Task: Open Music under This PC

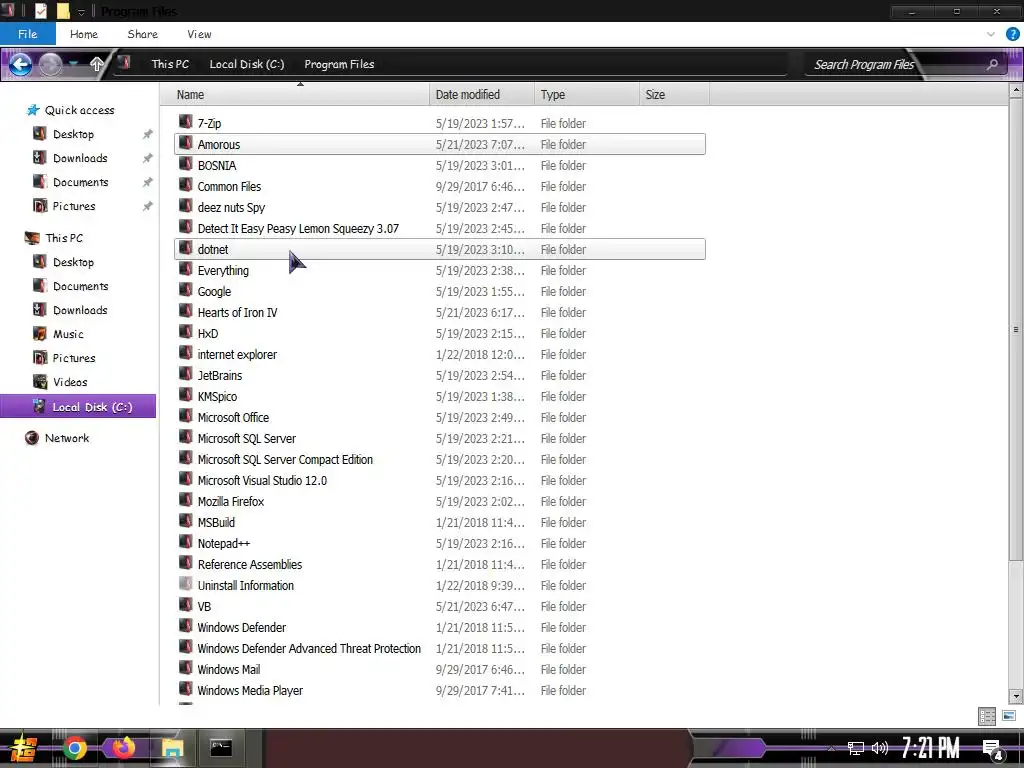Action: click(x=68, y=334)
